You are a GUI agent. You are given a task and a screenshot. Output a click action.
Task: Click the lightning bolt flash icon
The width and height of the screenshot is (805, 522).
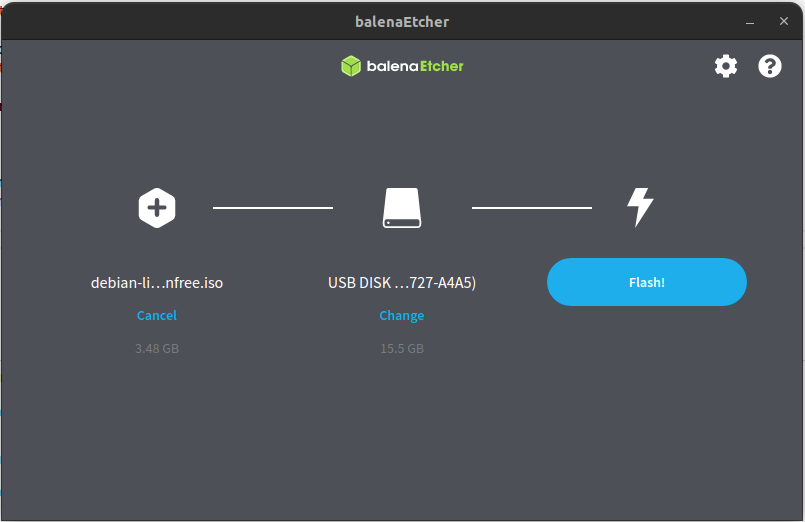pos(640,207)
